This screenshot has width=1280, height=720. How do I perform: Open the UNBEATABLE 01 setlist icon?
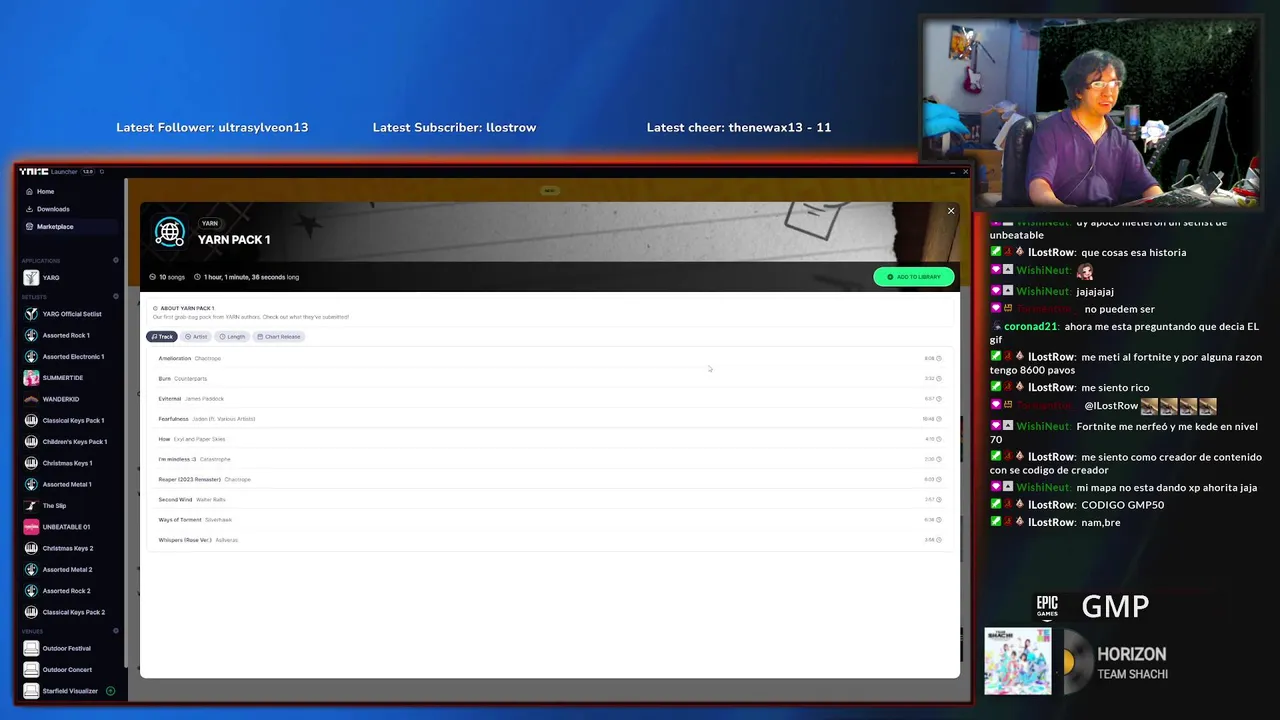point(31,527)
